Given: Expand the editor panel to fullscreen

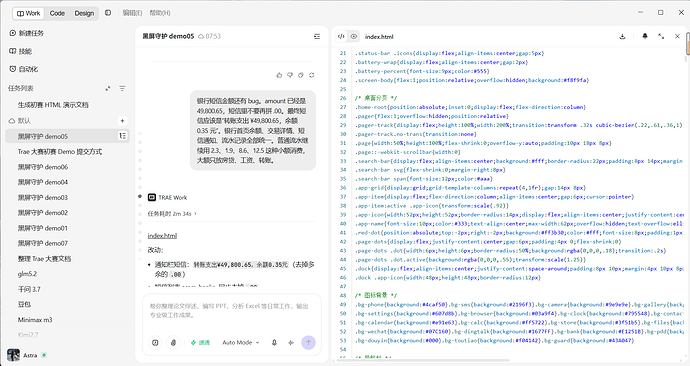Looking at the screenshot, I should [x=661, y=37].
